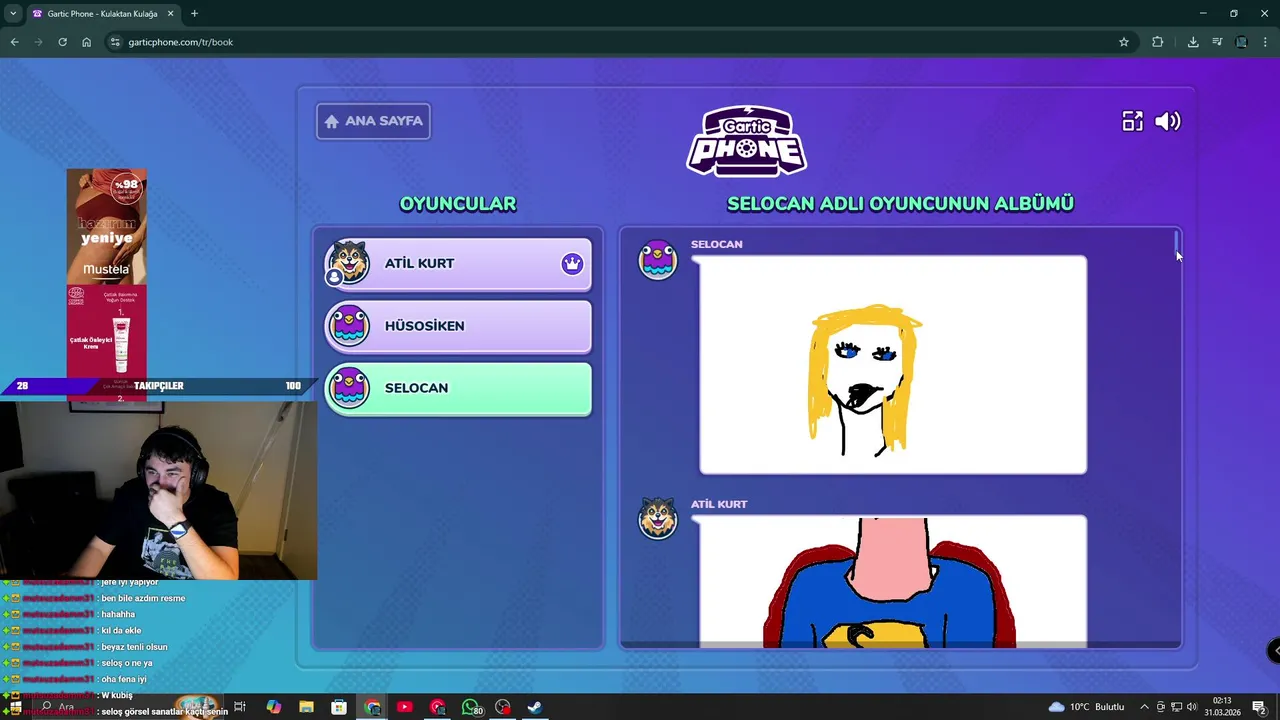This screenshot has height=720, width=1280.
Task: Click chat message 'beyaz tenli olsun'
Action: coord(134,646)
